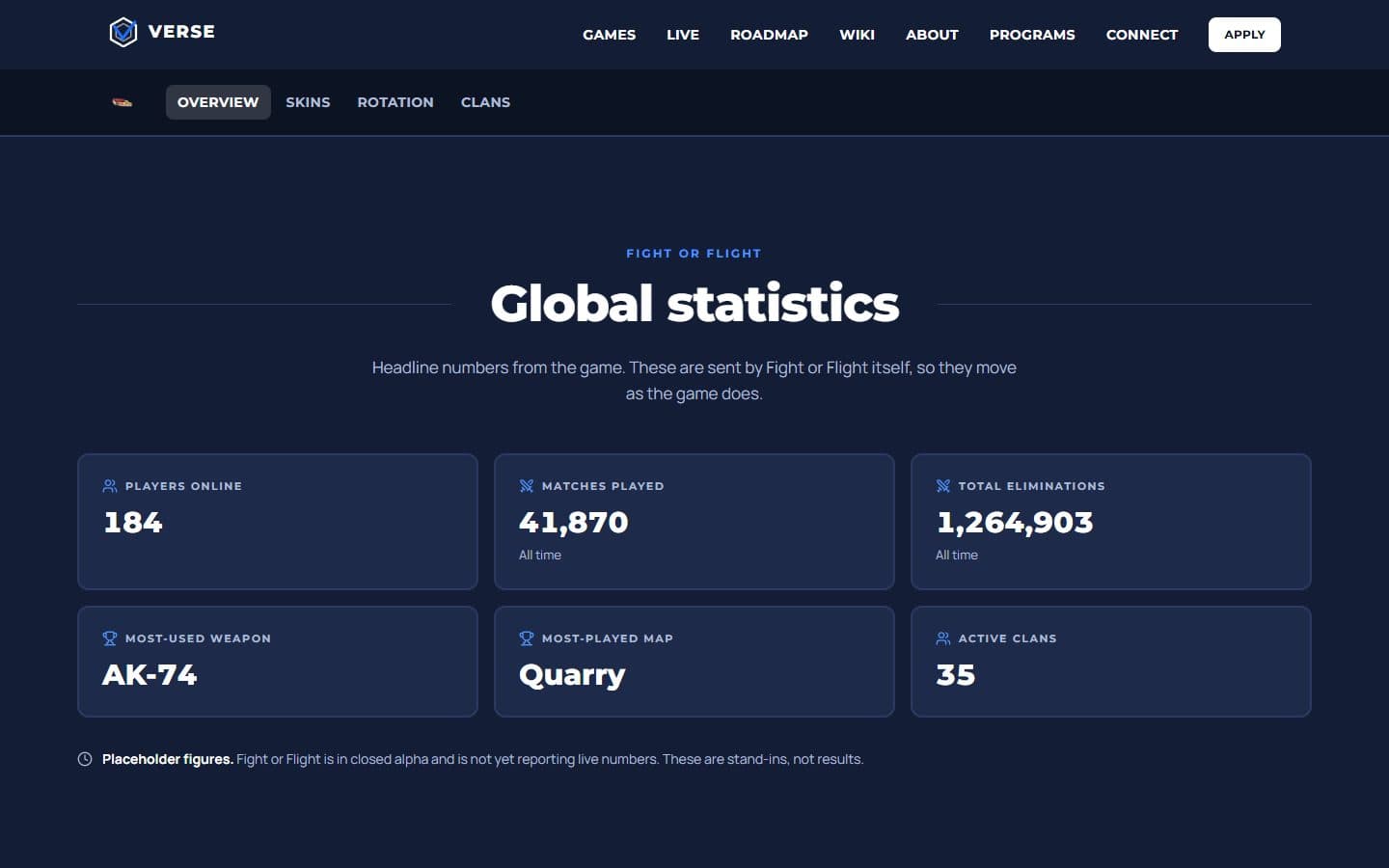The width and height of the screenshot is (1389, 868).
Task: Click the Total Eliminations value 1,264,903
Action: (x=1015, y=522)
